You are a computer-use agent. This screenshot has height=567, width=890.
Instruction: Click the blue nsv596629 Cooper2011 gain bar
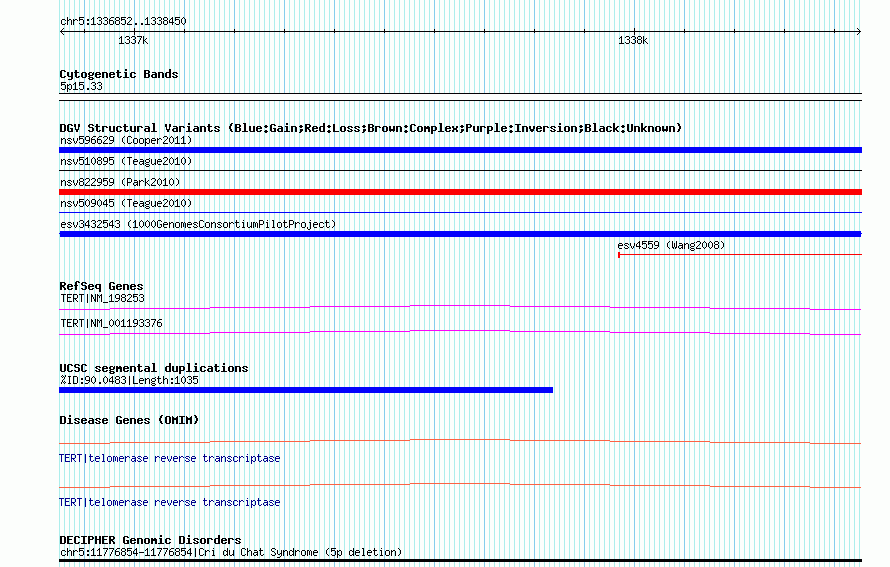[x=460, y=150]
